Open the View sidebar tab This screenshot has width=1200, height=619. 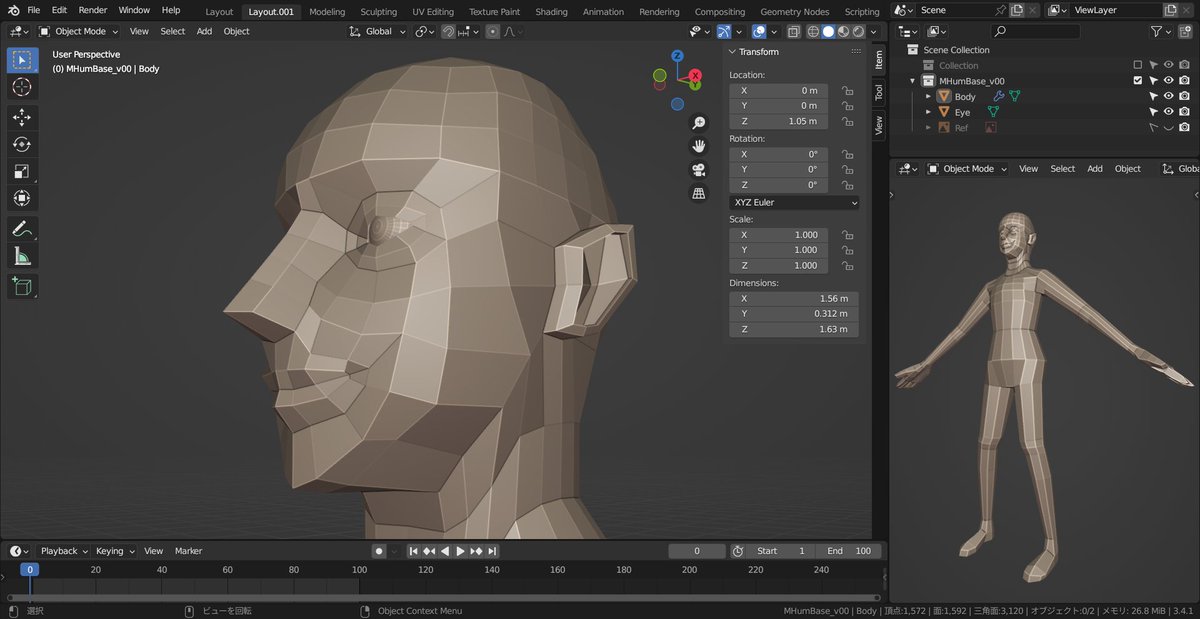point(878,125)
